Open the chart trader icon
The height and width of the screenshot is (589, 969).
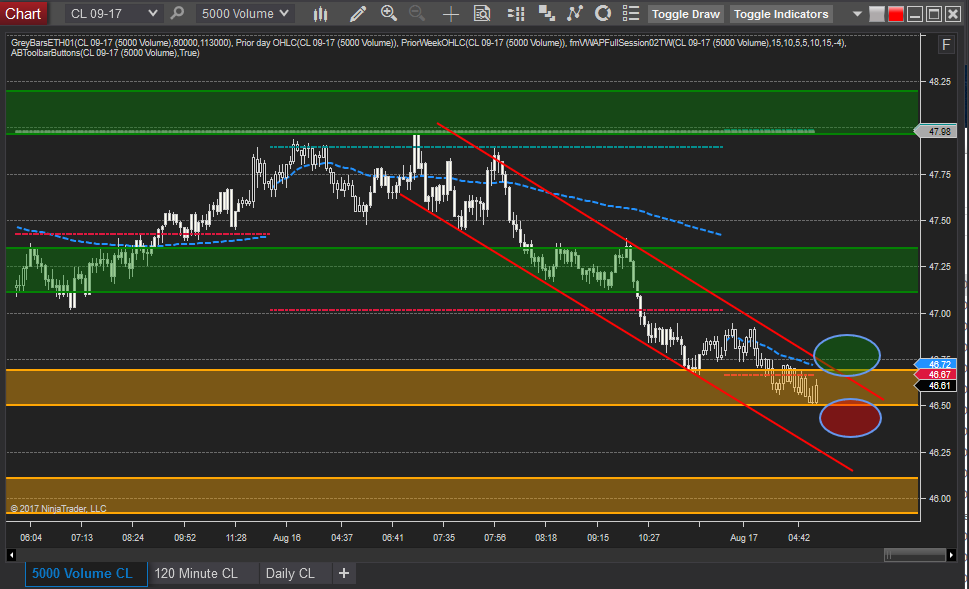pyautogui.click(x=516, y=14)
